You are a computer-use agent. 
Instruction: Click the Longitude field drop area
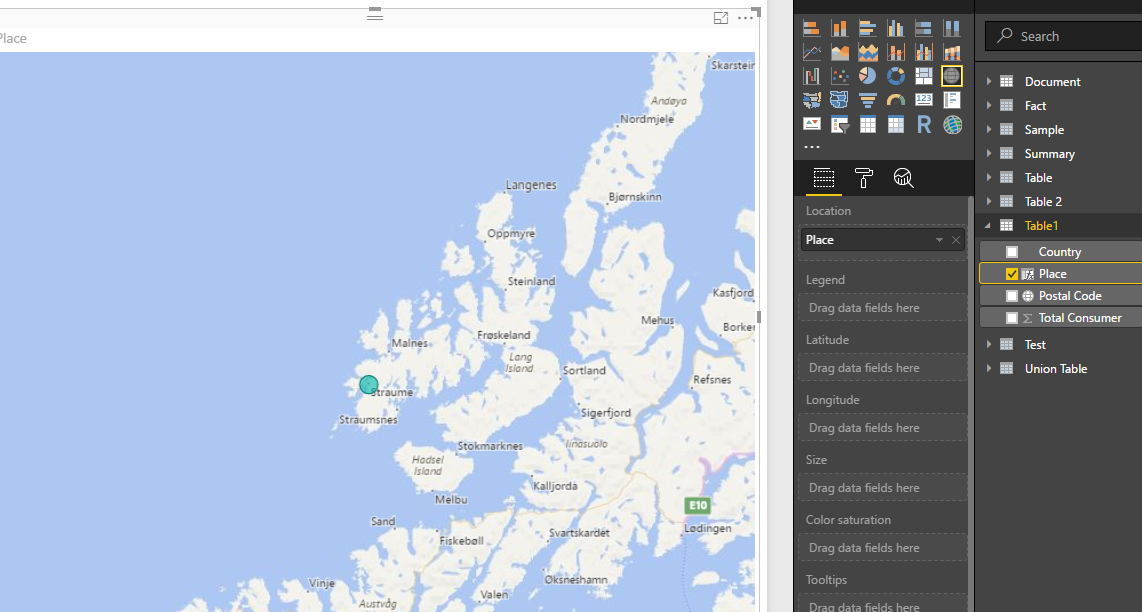tap(883, 428)
